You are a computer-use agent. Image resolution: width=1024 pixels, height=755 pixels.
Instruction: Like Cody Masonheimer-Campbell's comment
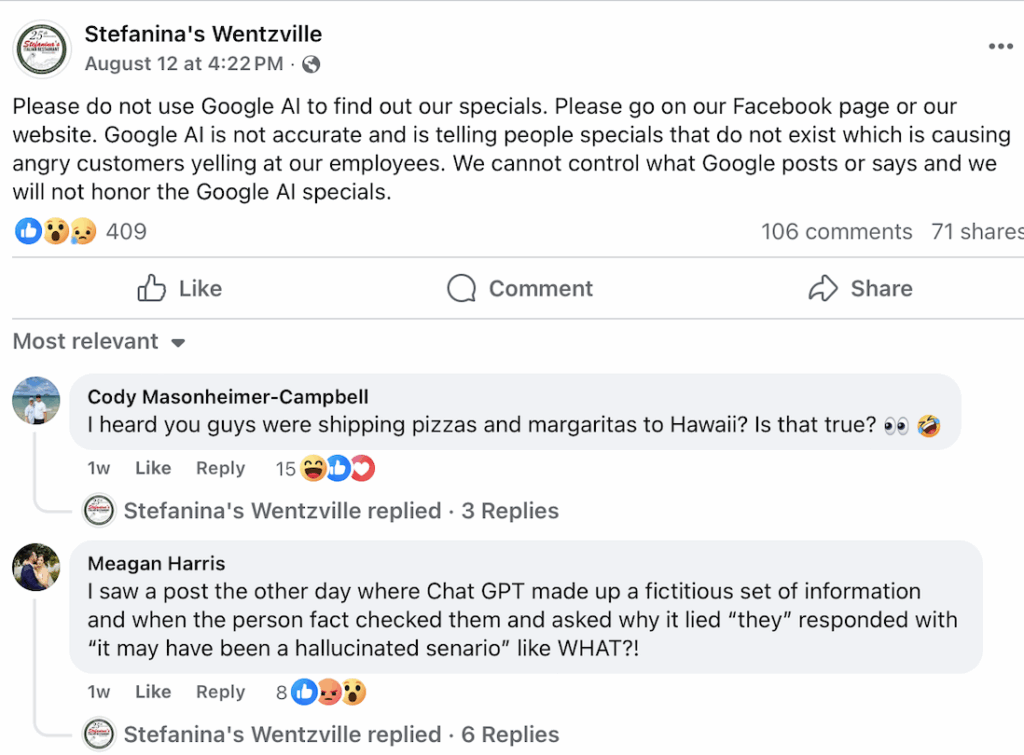[x=153, y=468]
